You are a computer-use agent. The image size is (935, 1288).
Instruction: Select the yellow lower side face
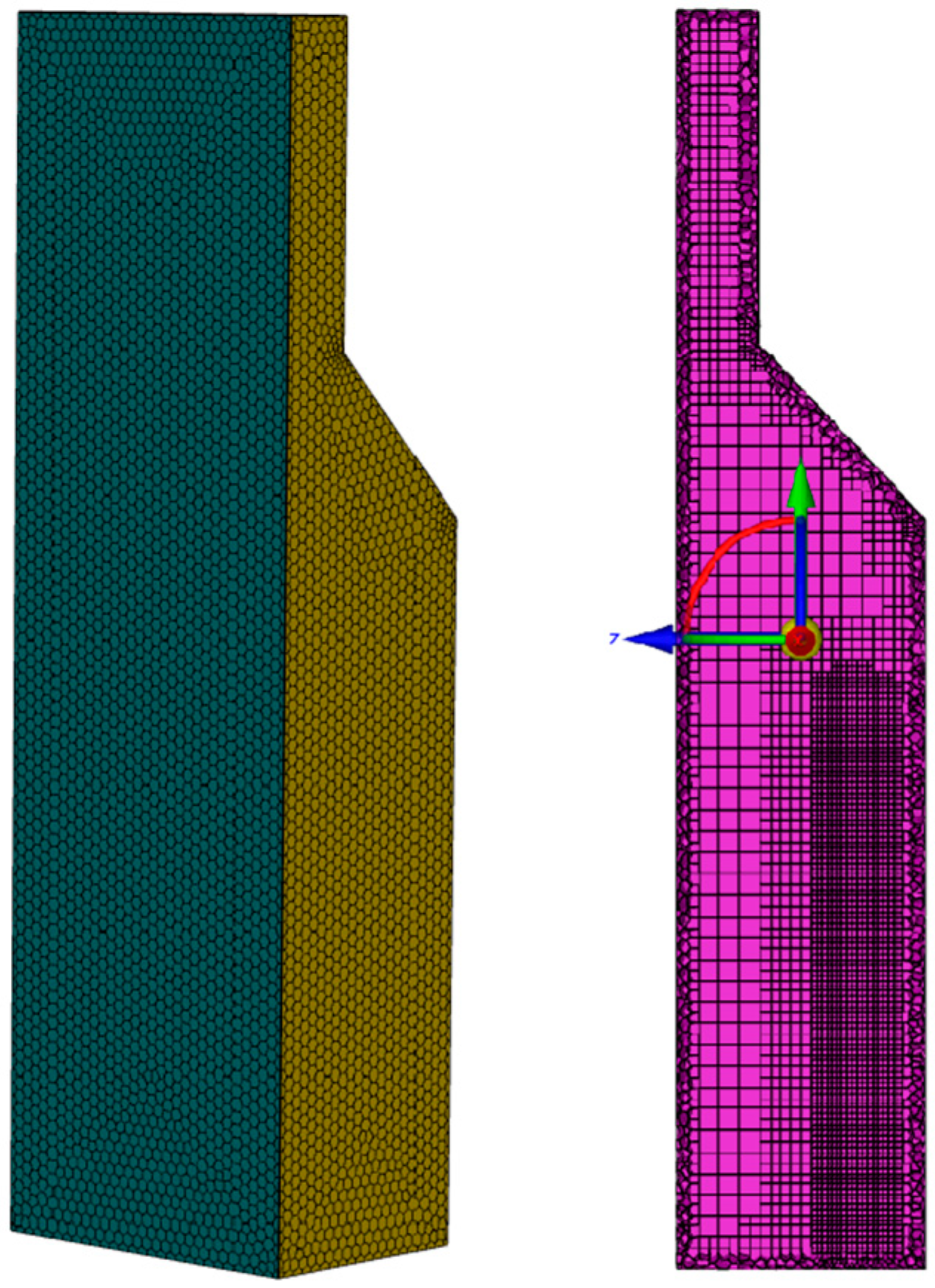pos(366,889)
